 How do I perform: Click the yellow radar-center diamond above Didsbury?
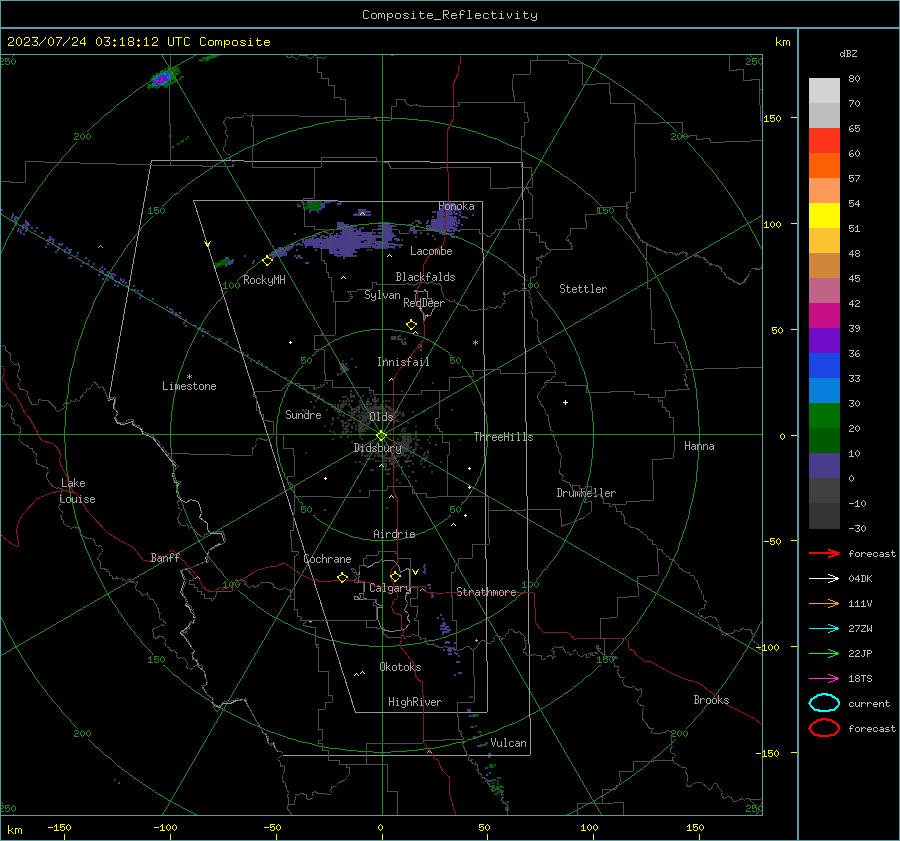coord(381,436)
